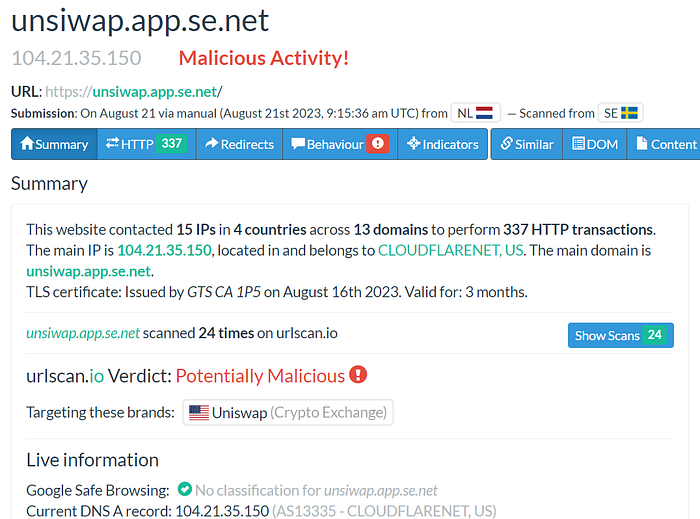Click the Malicious Activity! warning text

[264, 58]
